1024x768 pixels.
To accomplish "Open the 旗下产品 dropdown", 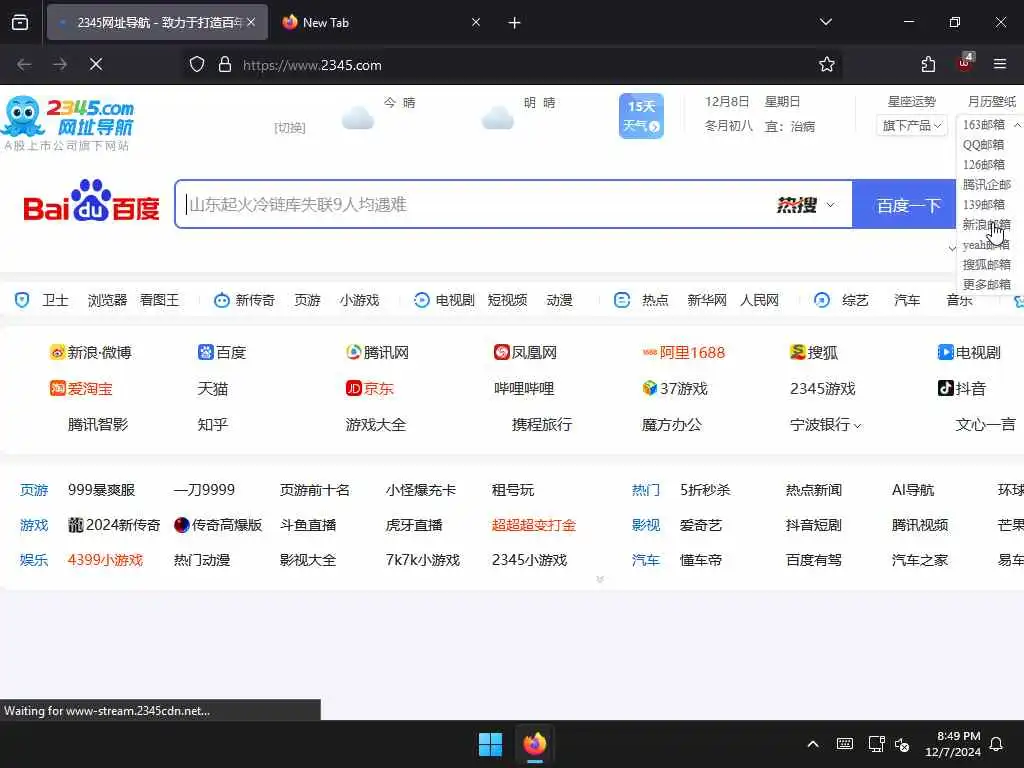I will [x=912, y=125].
